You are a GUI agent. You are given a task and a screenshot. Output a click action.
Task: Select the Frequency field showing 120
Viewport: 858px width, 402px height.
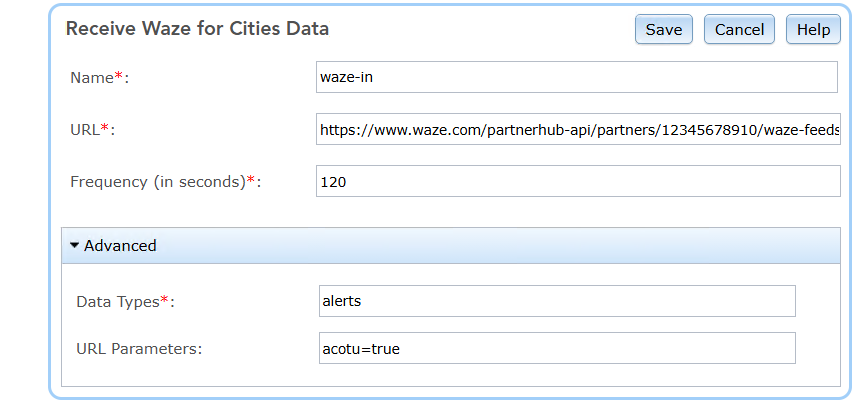coord(578,182)
